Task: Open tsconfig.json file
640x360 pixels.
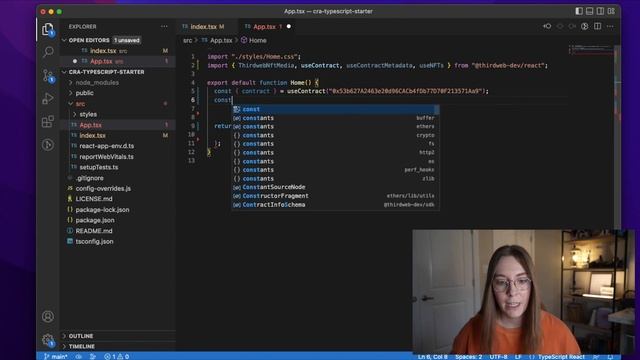Action: point(118,241)
